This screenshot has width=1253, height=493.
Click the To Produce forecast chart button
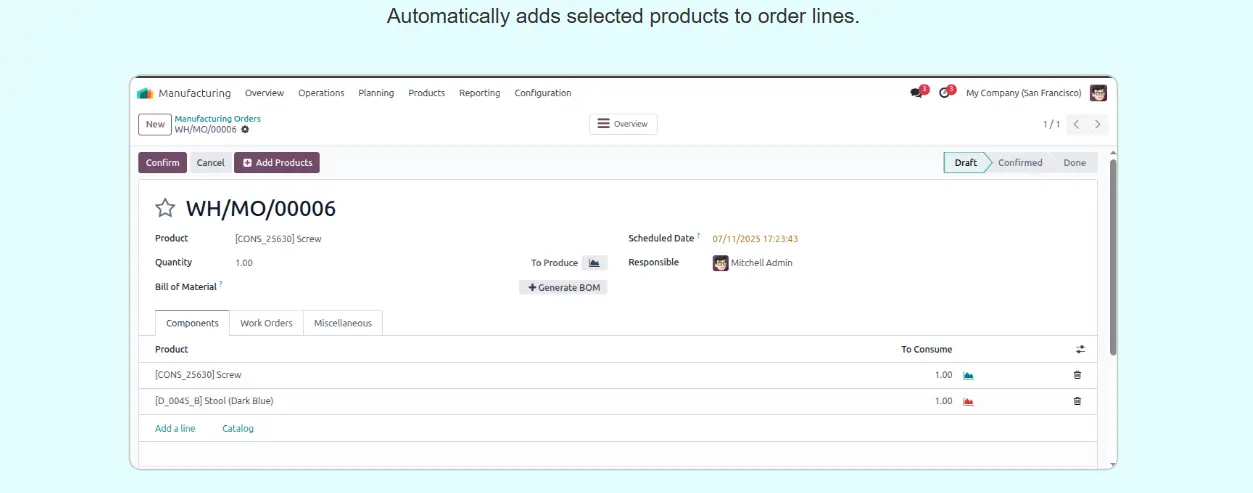(594, 263)
